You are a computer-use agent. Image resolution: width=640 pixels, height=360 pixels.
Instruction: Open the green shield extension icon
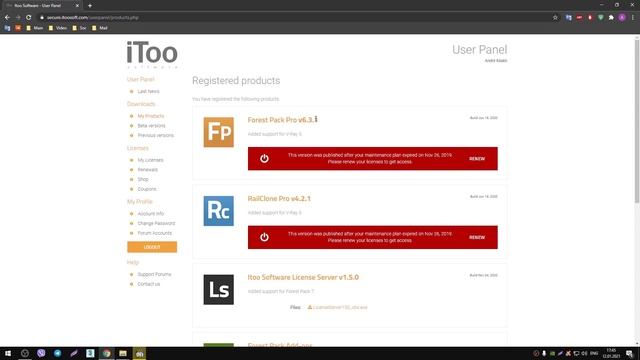(x=601, y=18)
